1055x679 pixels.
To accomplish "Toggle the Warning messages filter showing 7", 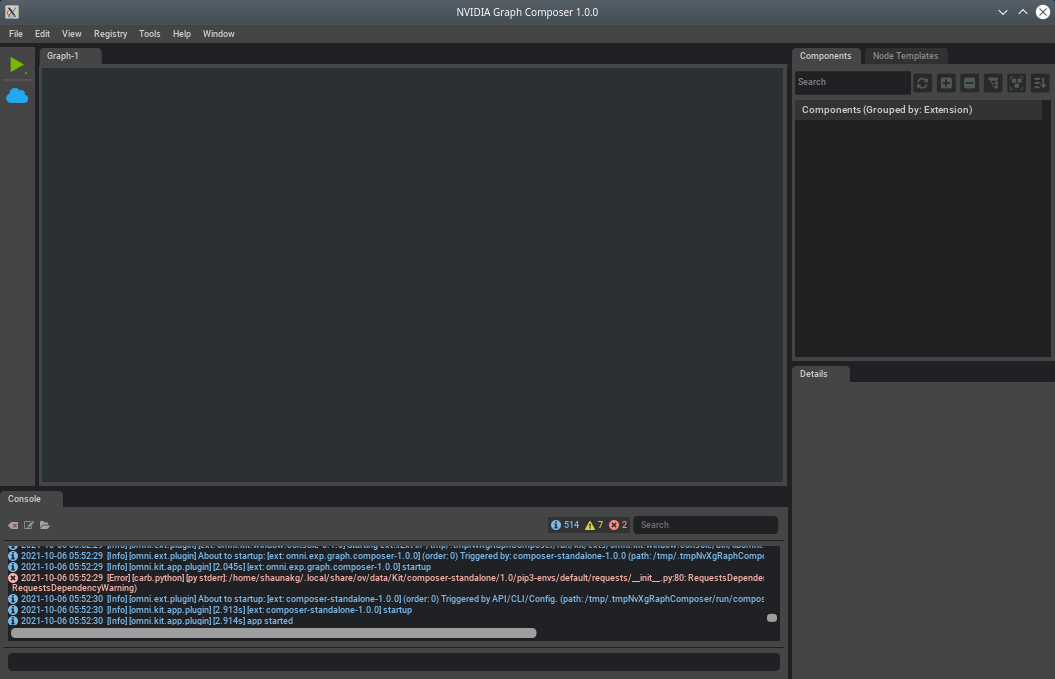I will [594, 525].
